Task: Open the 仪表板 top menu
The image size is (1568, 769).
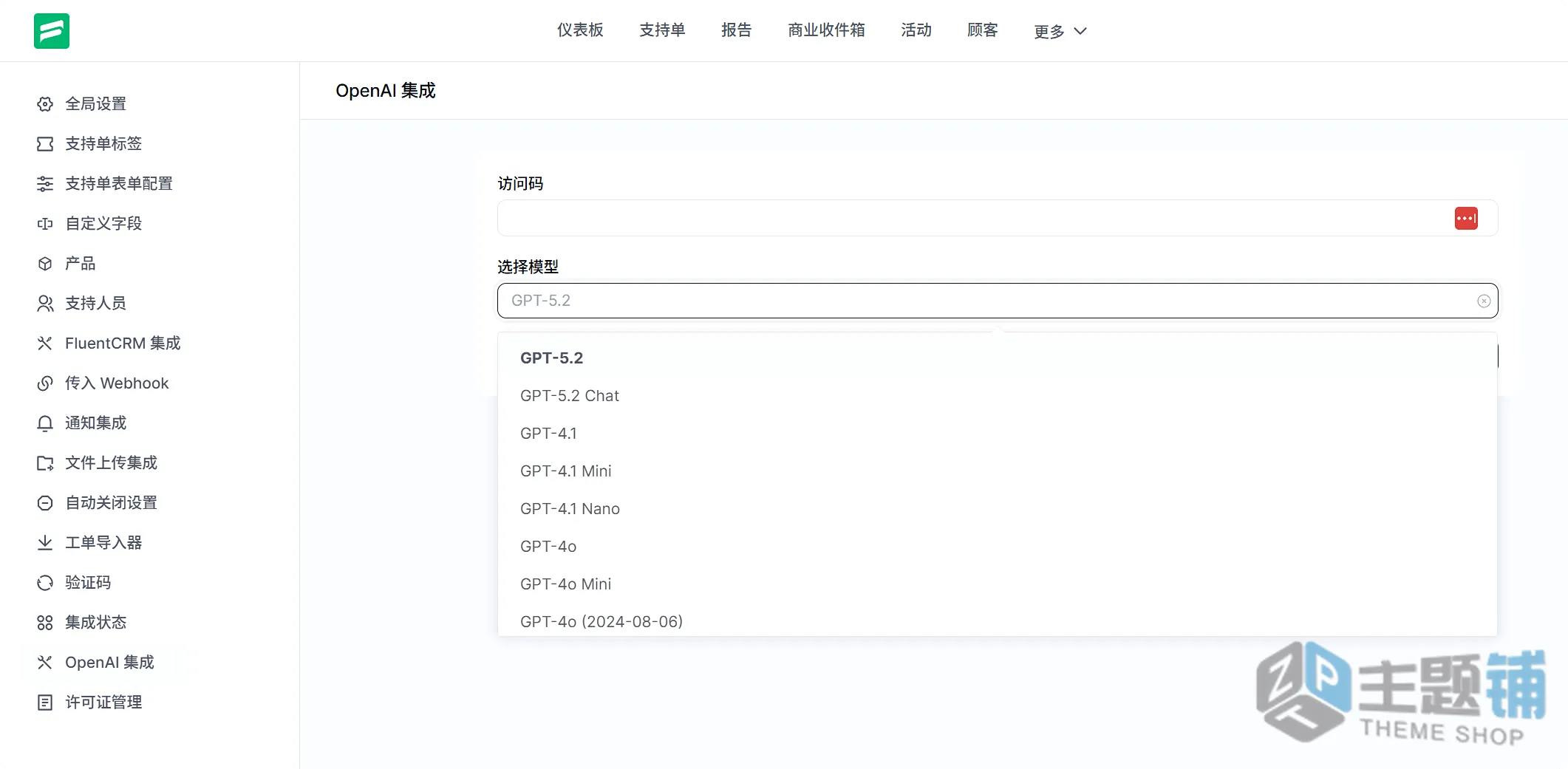Action: pos(580,30)
